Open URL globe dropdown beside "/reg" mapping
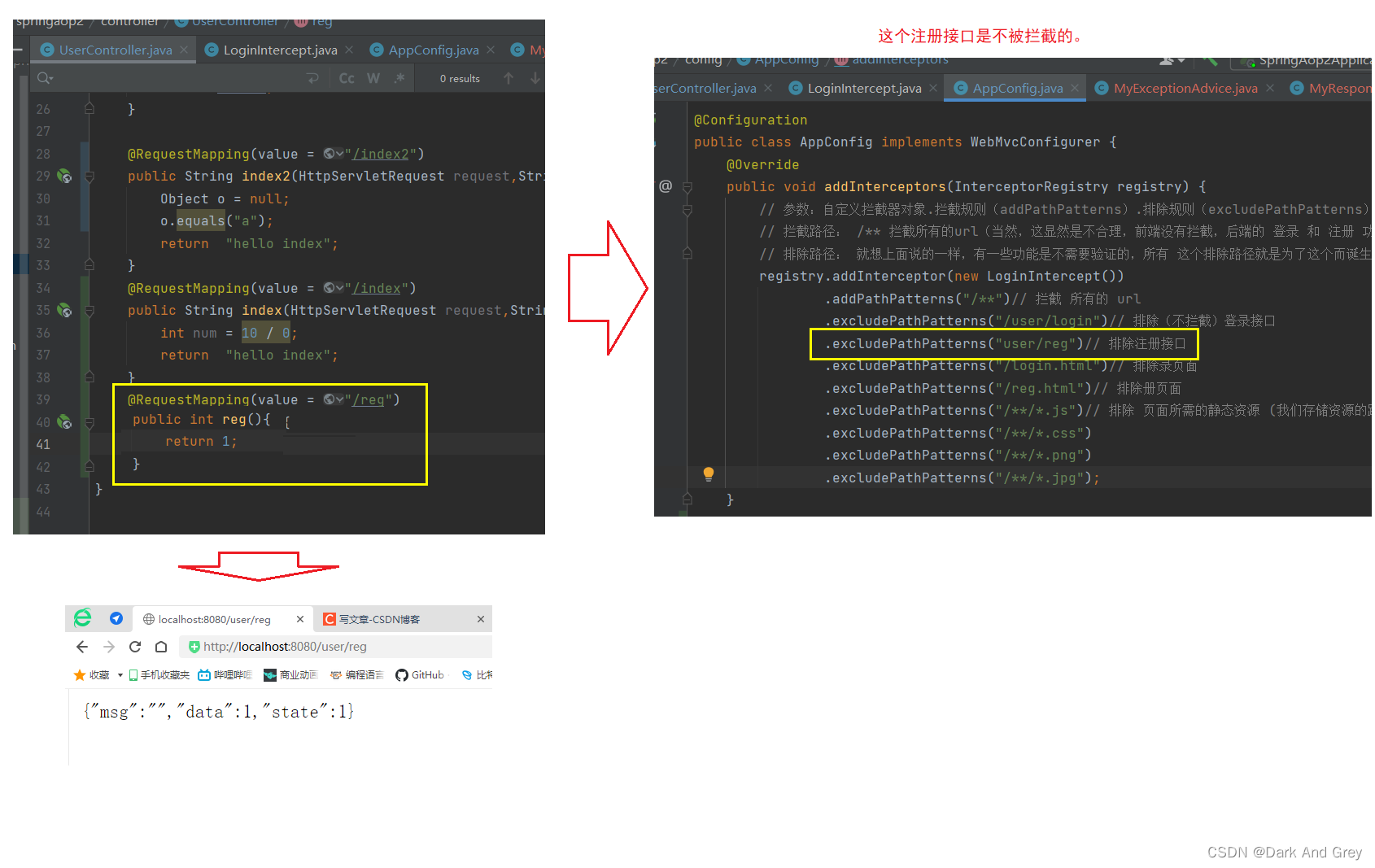The image size is (1375, 868). [334, 399]
